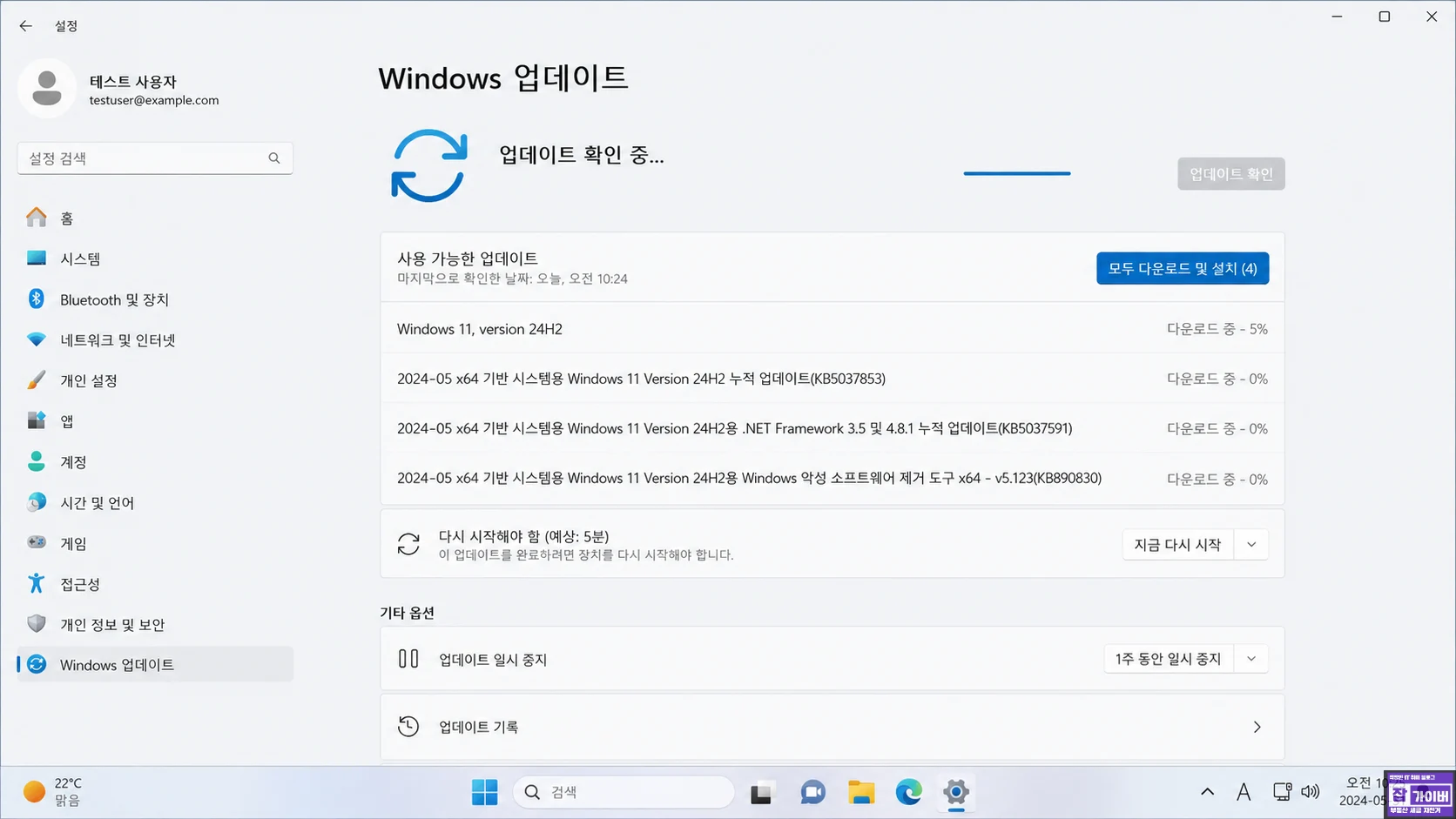Select the 시스템 monitor icon
The height and width of the screenshot is (819, 1456).
click(37, 258)
